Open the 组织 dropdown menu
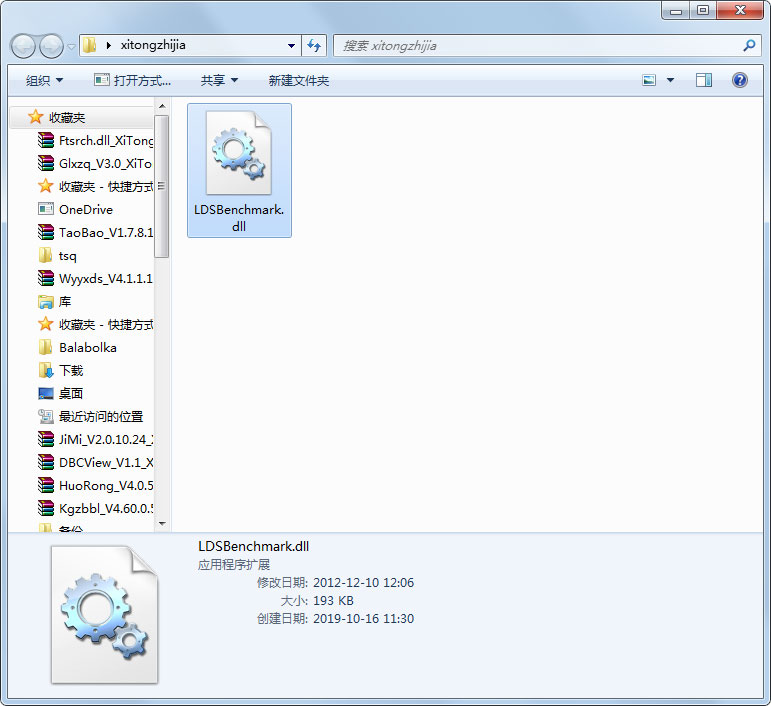 tap(44, 80)
